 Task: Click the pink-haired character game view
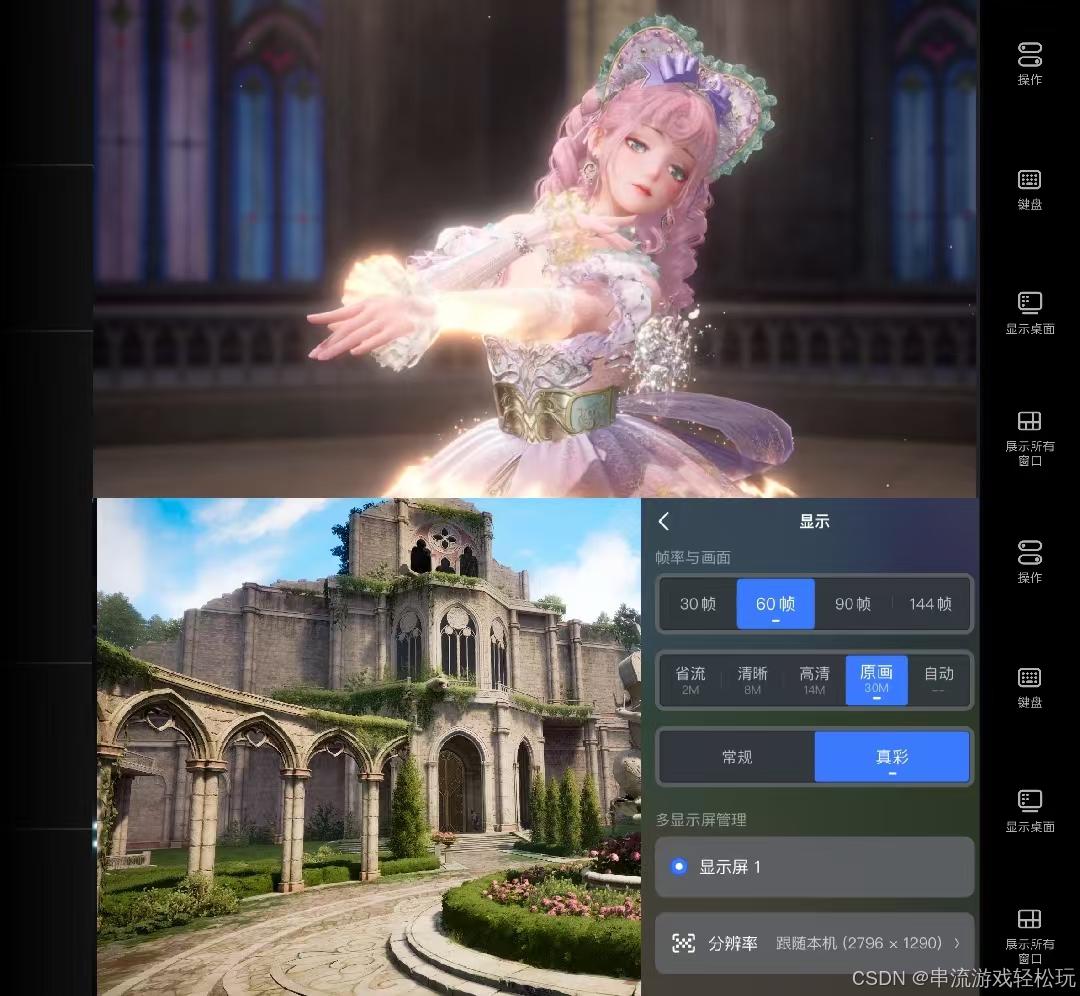pos(535,248)
